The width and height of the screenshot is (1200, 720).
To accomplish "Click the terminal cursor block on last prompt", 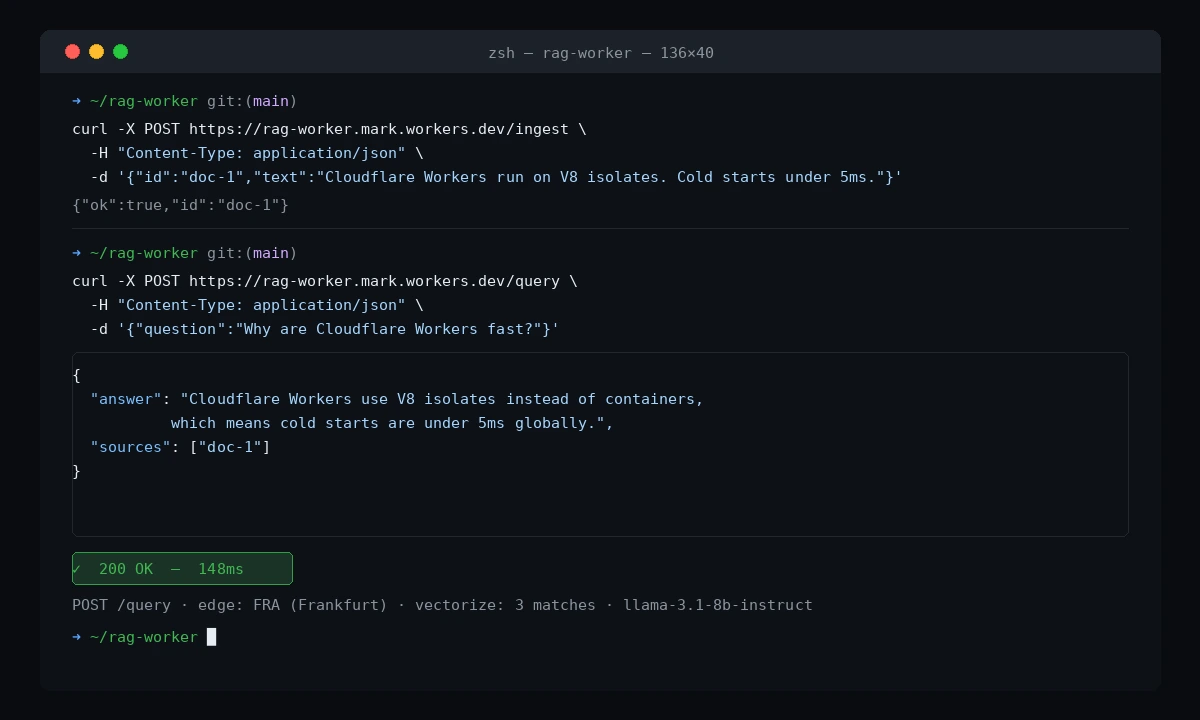I will coord(211,637).
